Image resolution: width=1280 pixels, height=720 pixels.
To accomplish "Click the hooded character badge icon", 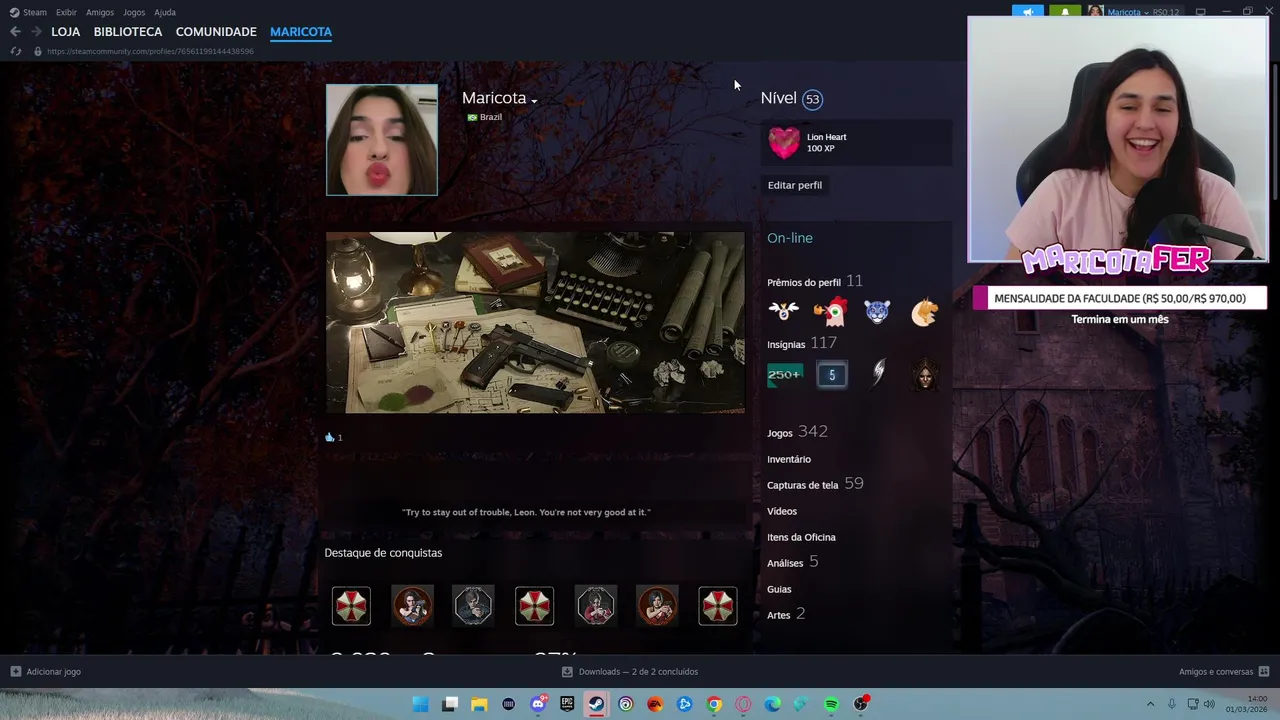I will point(925,375).
